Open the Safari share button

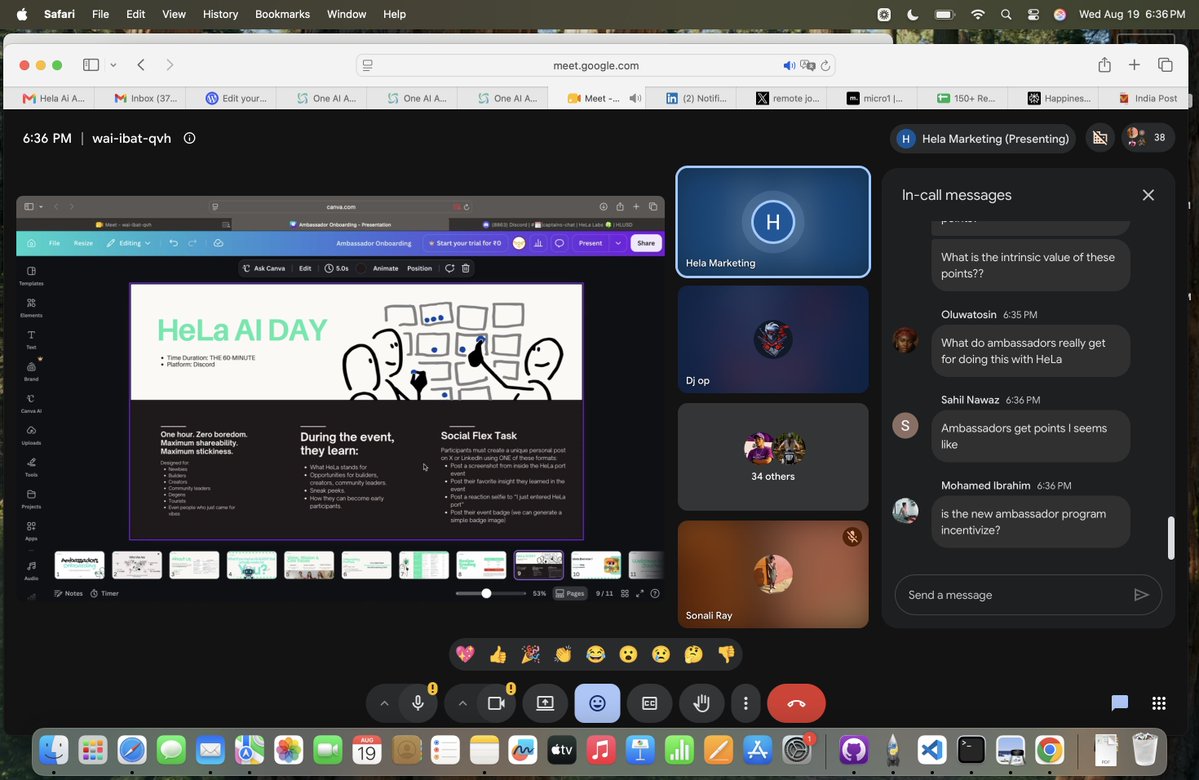pyautogui.click(x=1104, y=65)
